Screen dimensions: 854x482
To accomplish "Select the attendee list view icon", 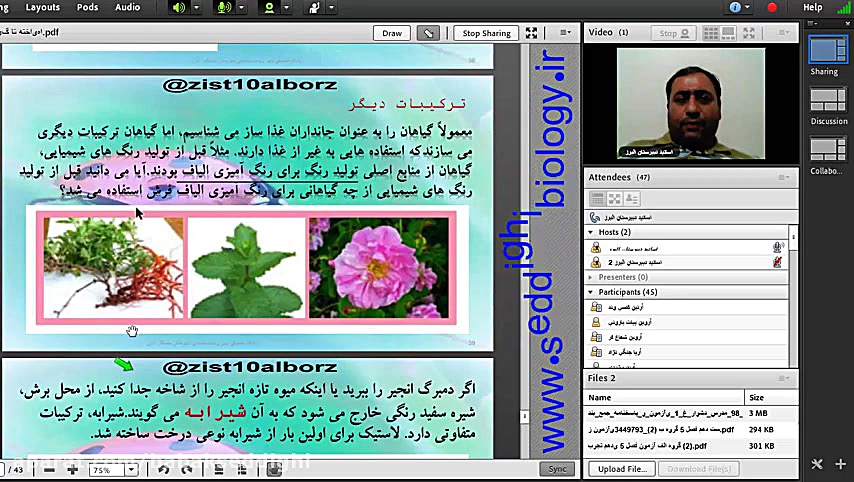I will coord(597,199).
